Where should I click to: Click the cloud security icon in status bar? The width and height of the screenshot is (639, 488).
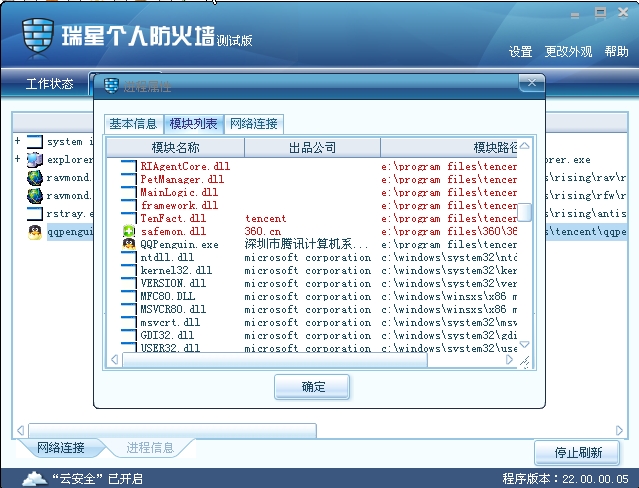pyautogui.click(x=35, y=478)
